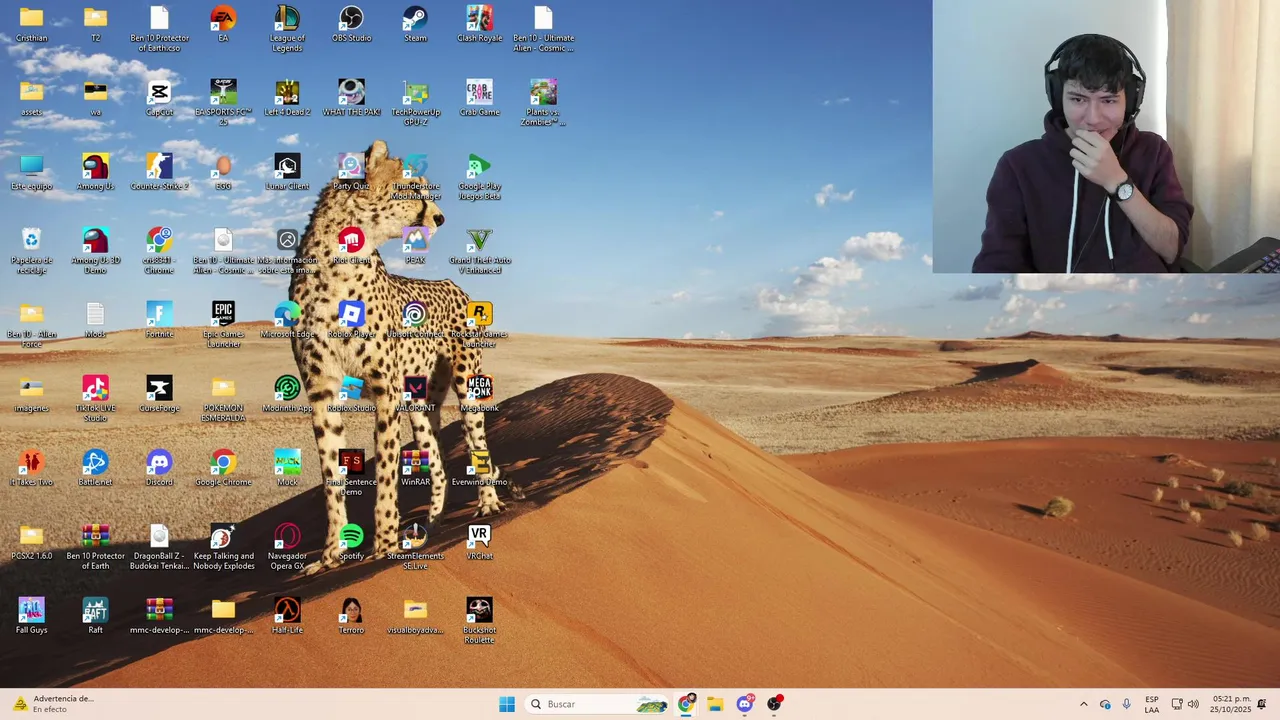The width and height of the screenshot is (1280, 720).
Task: Select EA SPORTS FC 25 icon
Action: [223, 102]
